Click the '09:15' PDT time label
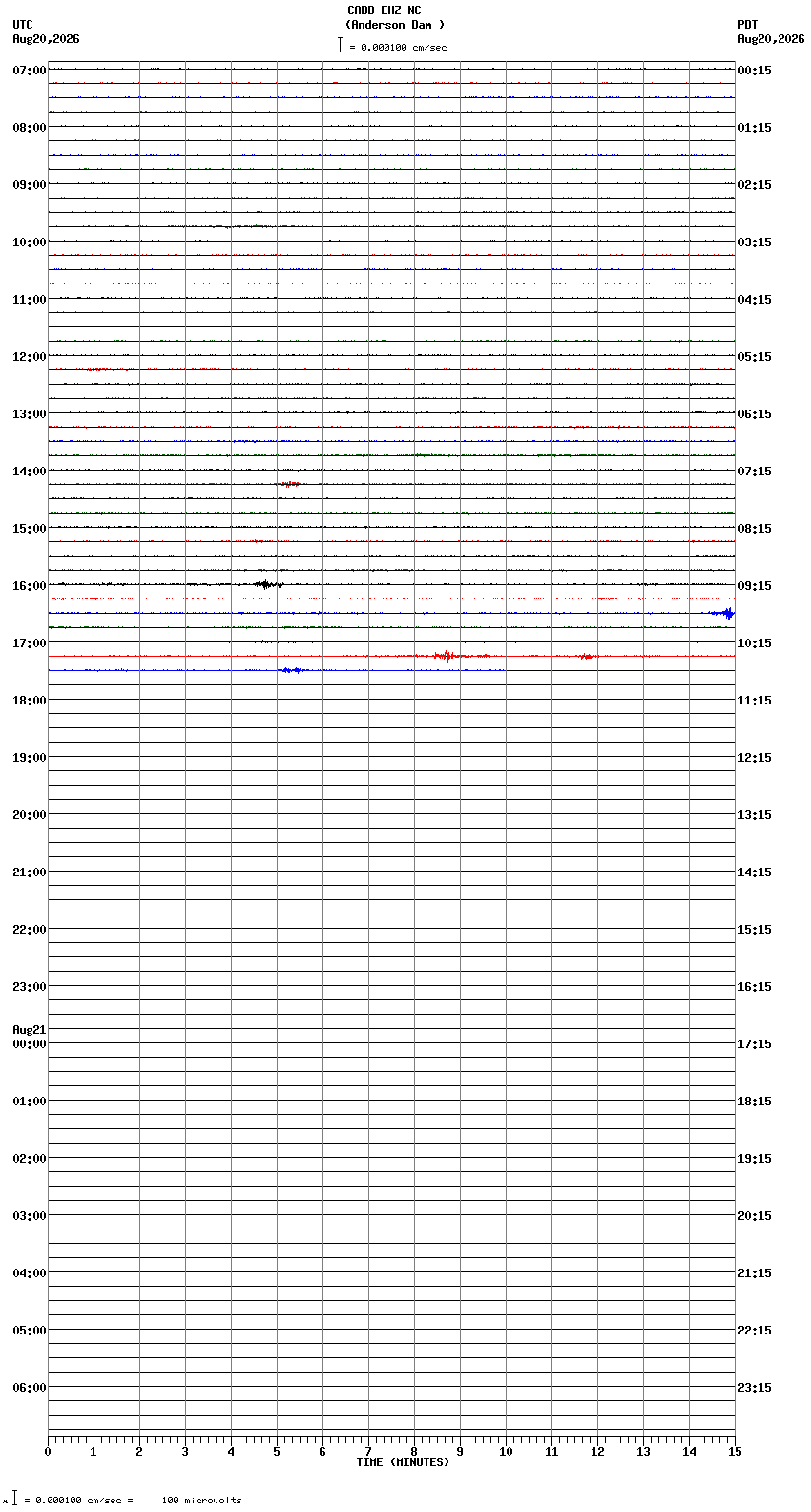 click(x=755, y=586)
